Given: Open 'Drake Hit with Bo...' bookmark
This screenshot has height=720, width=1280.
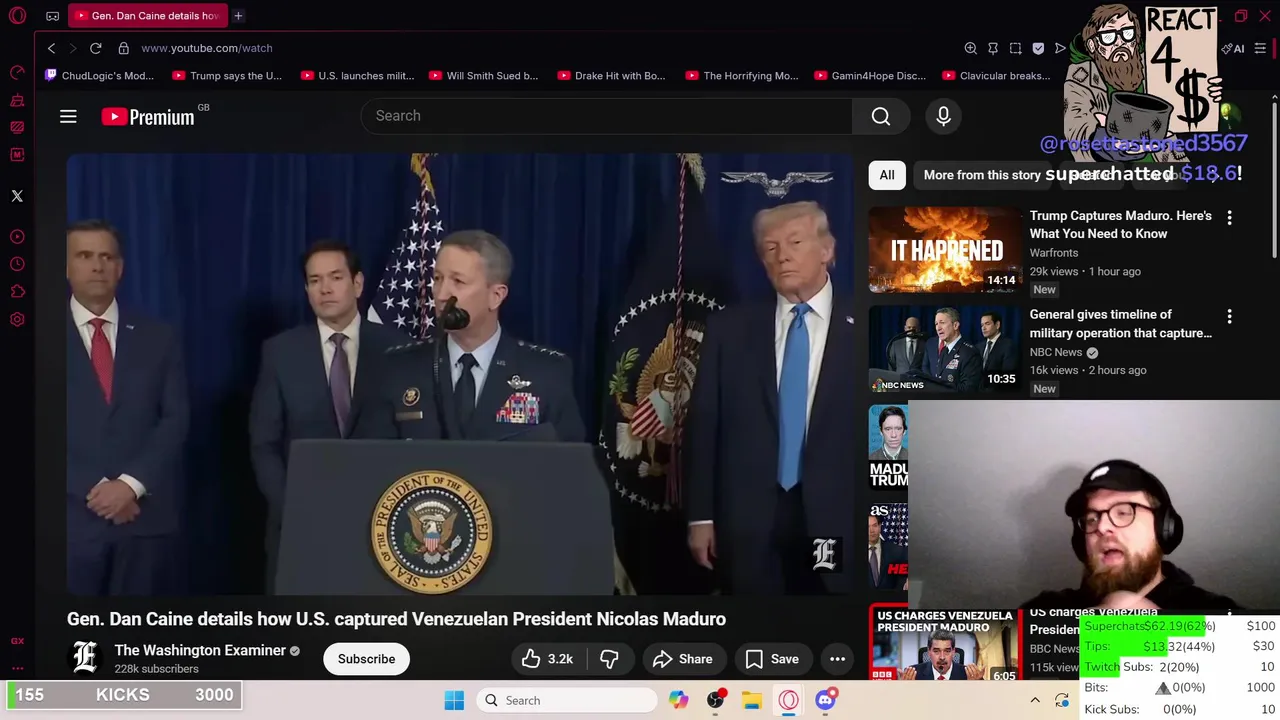Looking at the screenshot, I should tap(611, 76).
